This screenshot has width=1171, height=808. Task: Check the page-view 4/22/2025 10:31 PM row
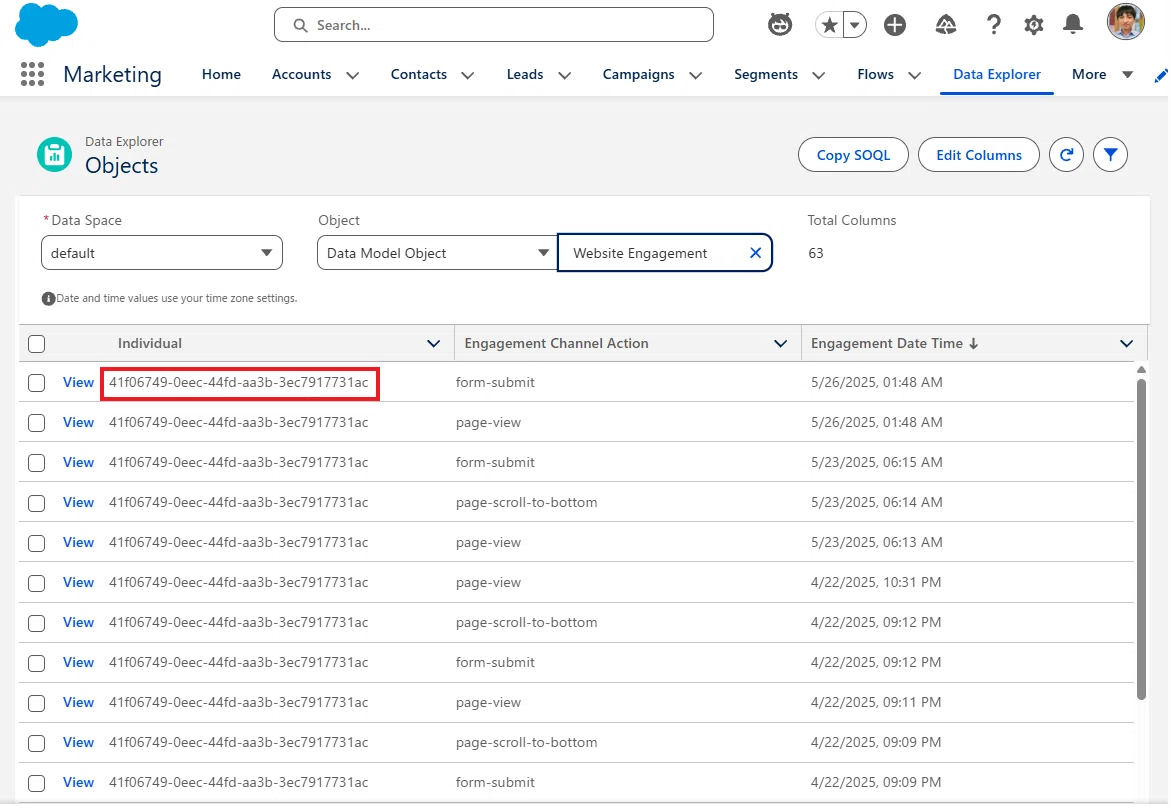tap(37, 583)
